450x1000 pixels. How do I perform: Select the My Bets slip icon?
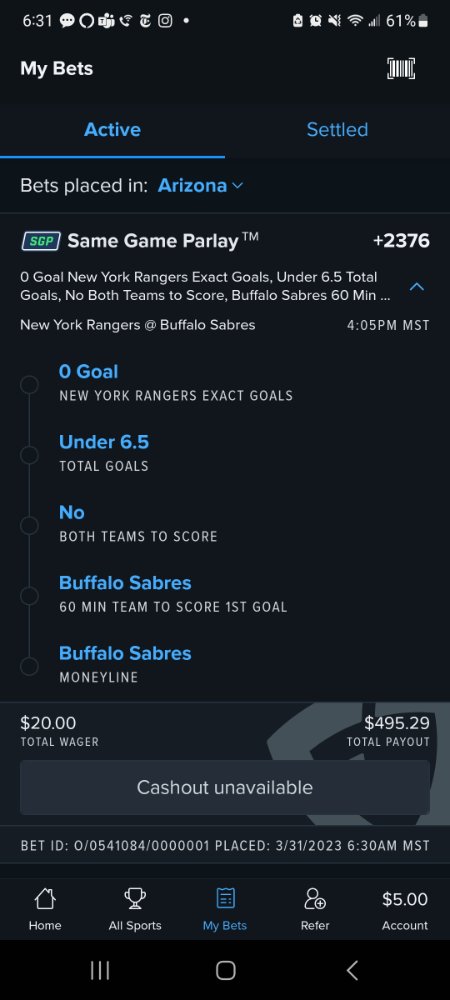[225, 899]
